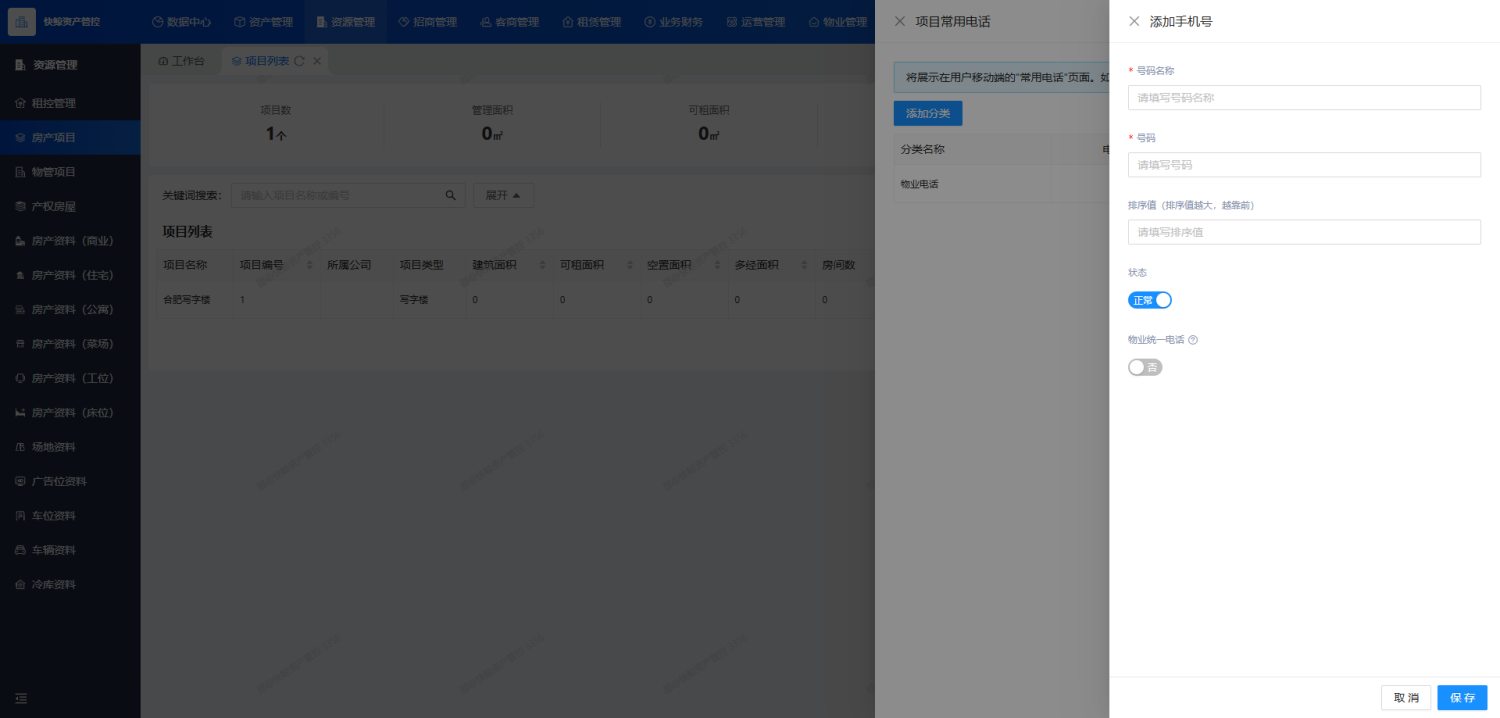Click the 分类名称 column header

[922, 149]
